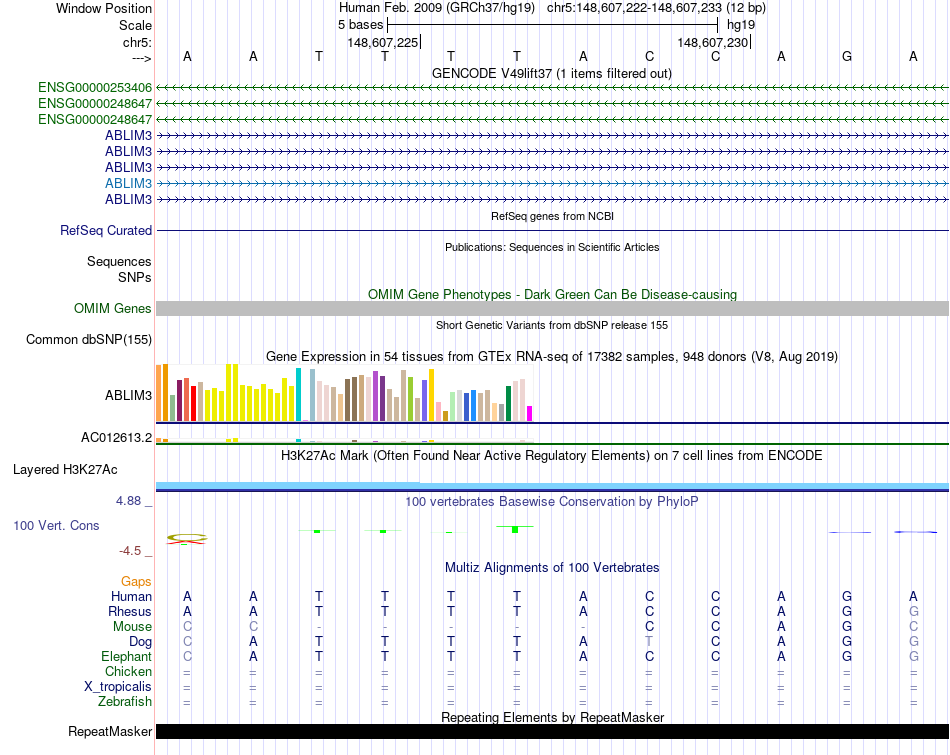Click the RepeatMasker track label

click(110, 732)
